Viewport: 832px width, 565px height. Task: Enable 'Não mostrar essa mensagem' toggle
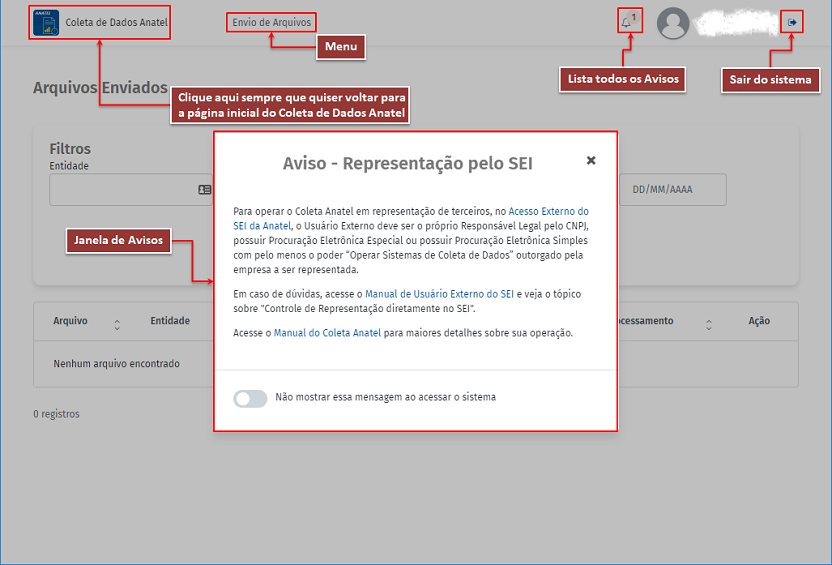pos(250,398)
